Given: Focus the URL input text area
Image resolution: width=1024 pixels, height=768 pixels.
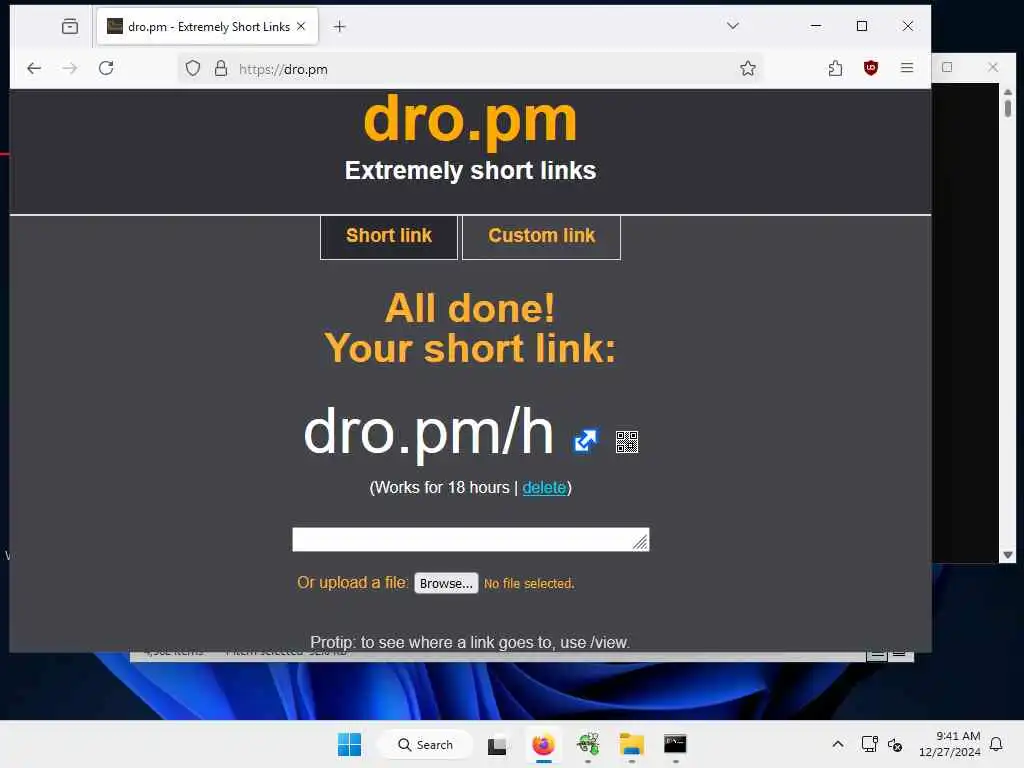Looking at the screenshot, I should [470, 539].
